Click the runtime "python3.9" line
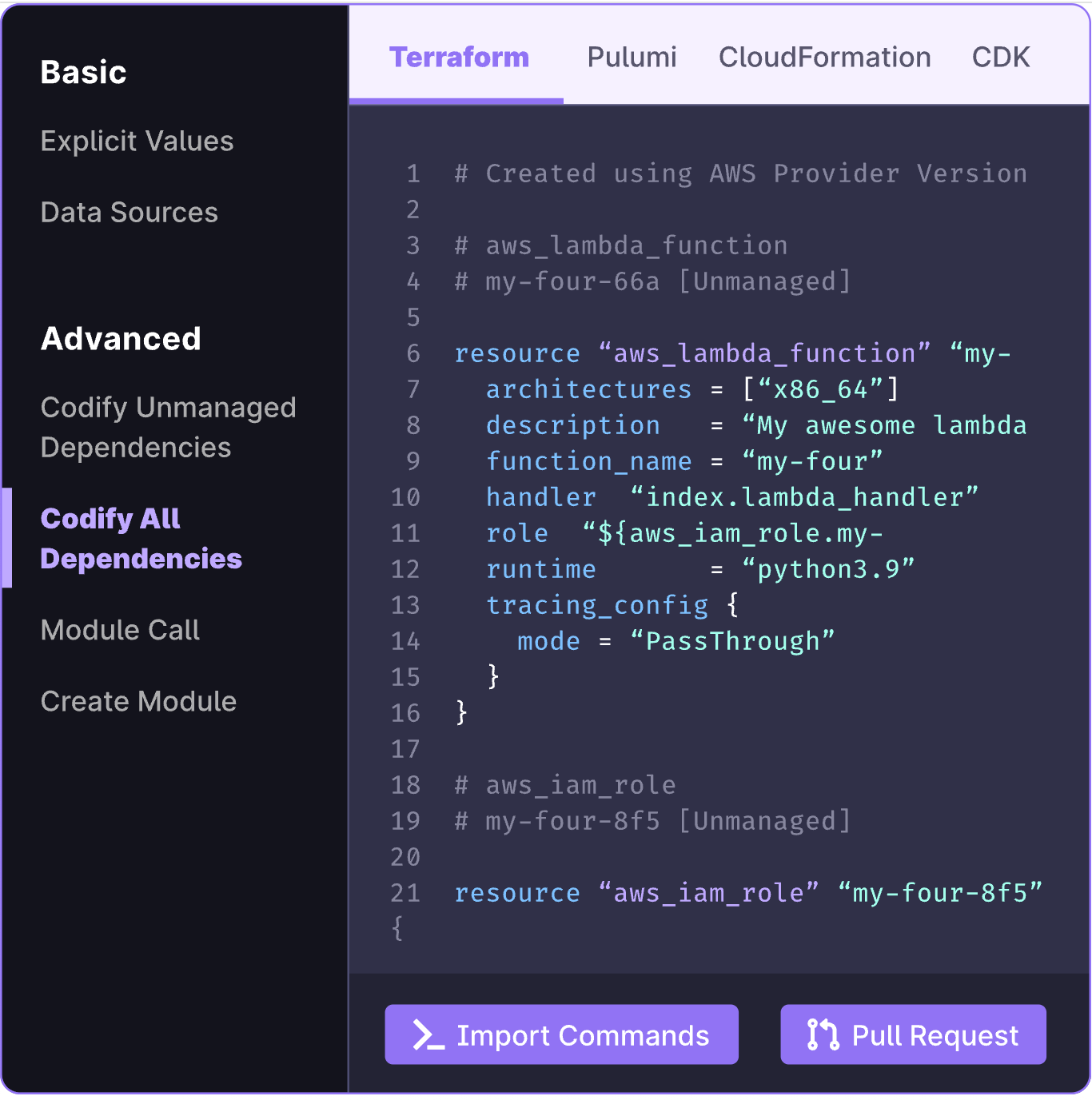This screenshot has height=1100, width=1092. point(700,569)
